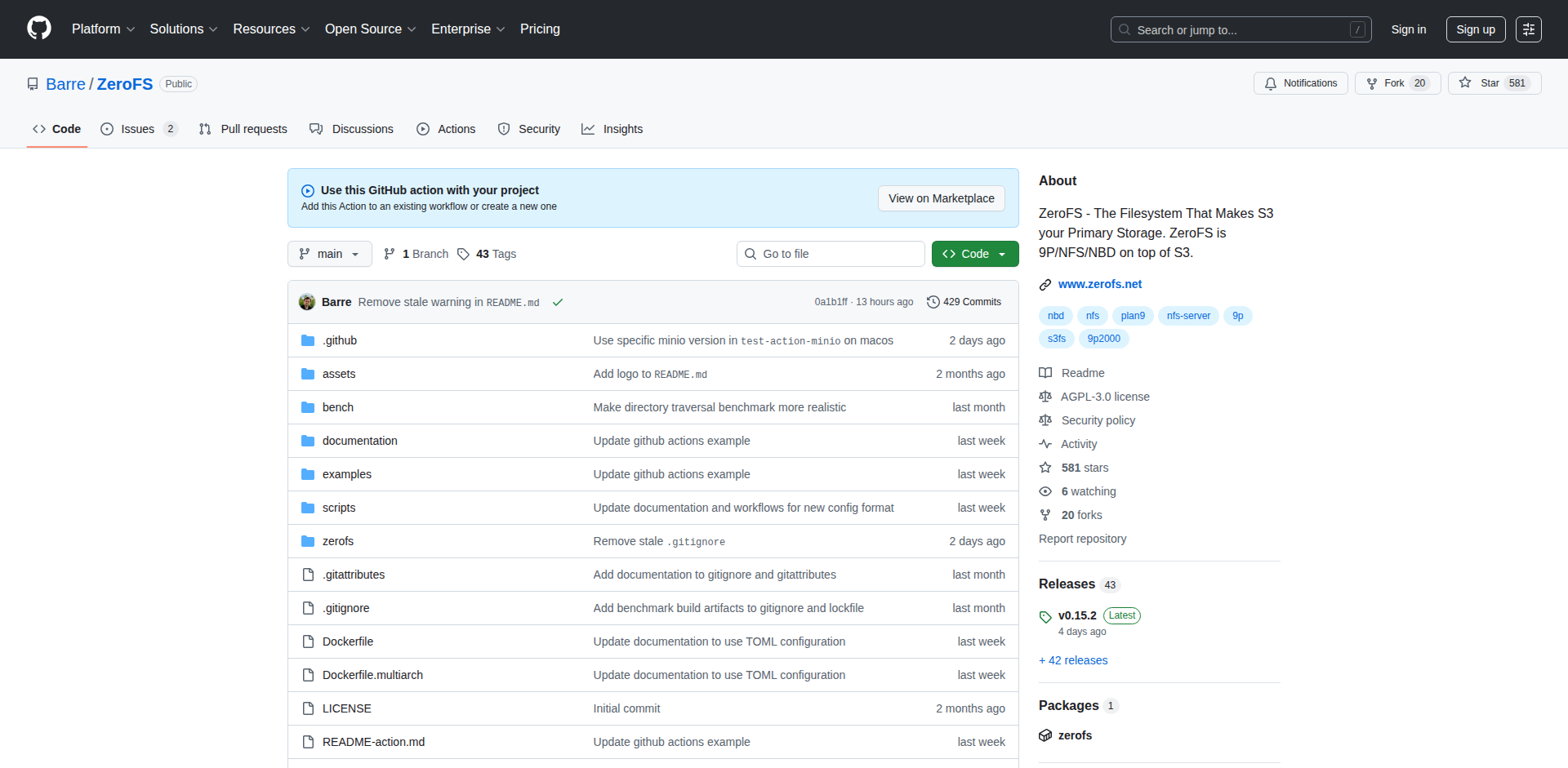
Task: Click Sign in
Action: (x=1409, y=29)
